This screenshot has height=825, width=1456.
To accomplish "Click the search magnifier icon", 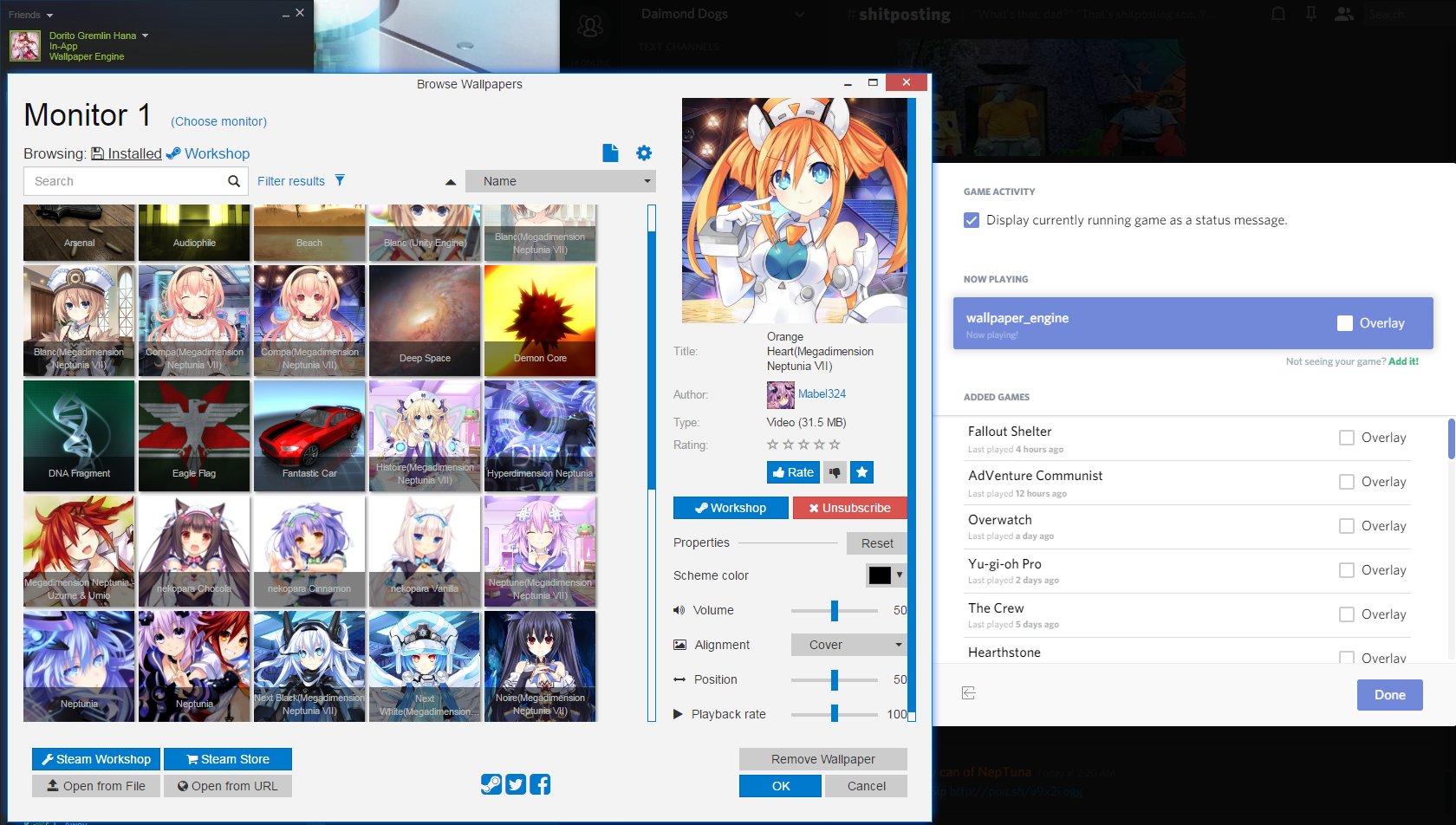I will click(233, 181).
